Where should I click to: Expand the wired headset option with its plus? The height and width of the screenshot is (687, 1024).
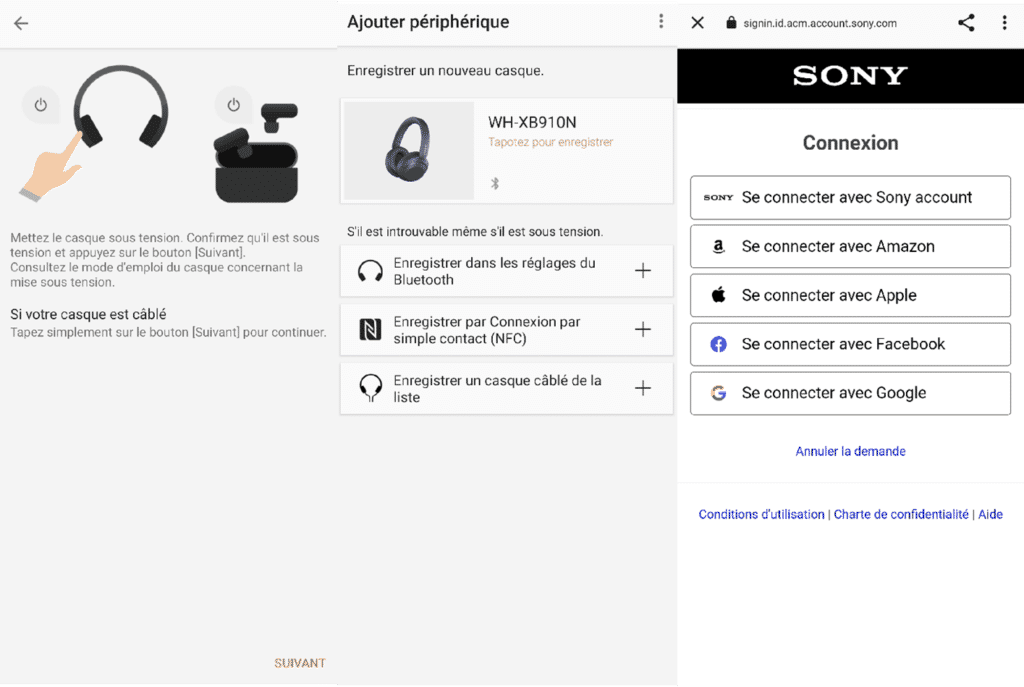tap(643, 388)
